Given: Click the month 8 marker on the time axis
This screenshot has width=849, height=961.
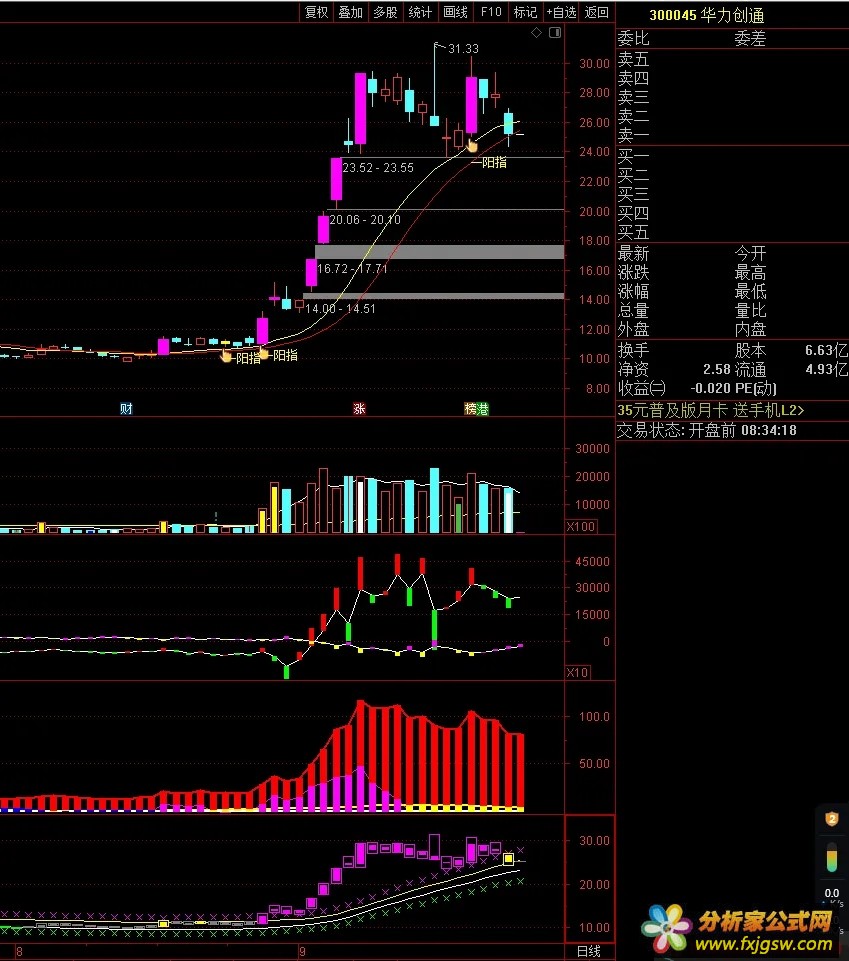Looking at the screenshot, I should [20, 952].
